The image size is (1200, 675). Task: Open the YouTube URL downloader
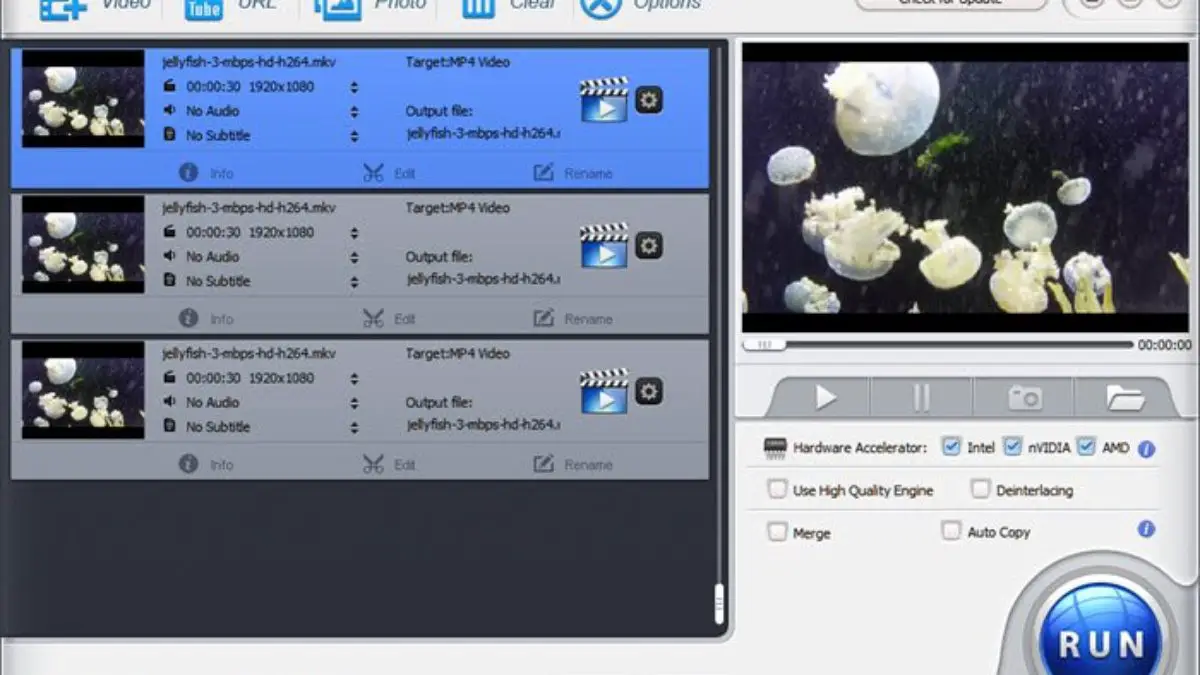(x=204, y=8)
